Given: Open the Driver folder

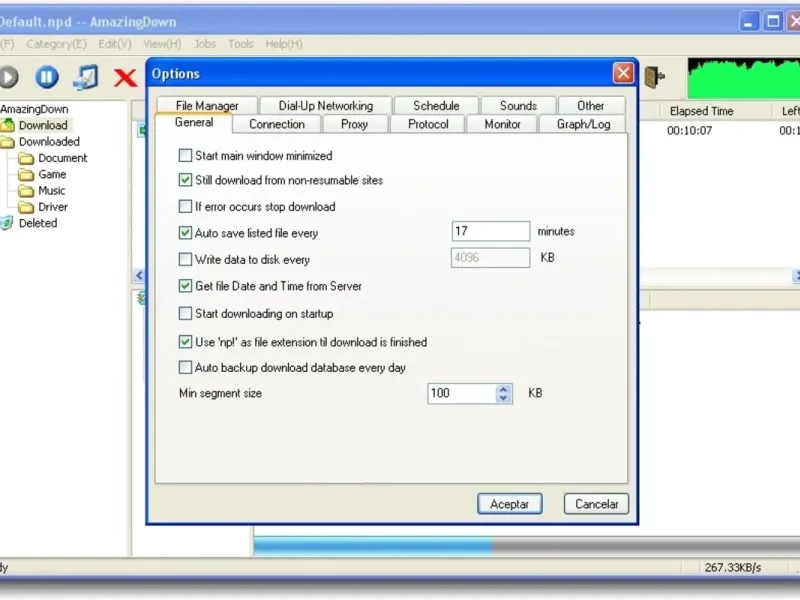Looking at the screenshot, I should 53,207.
